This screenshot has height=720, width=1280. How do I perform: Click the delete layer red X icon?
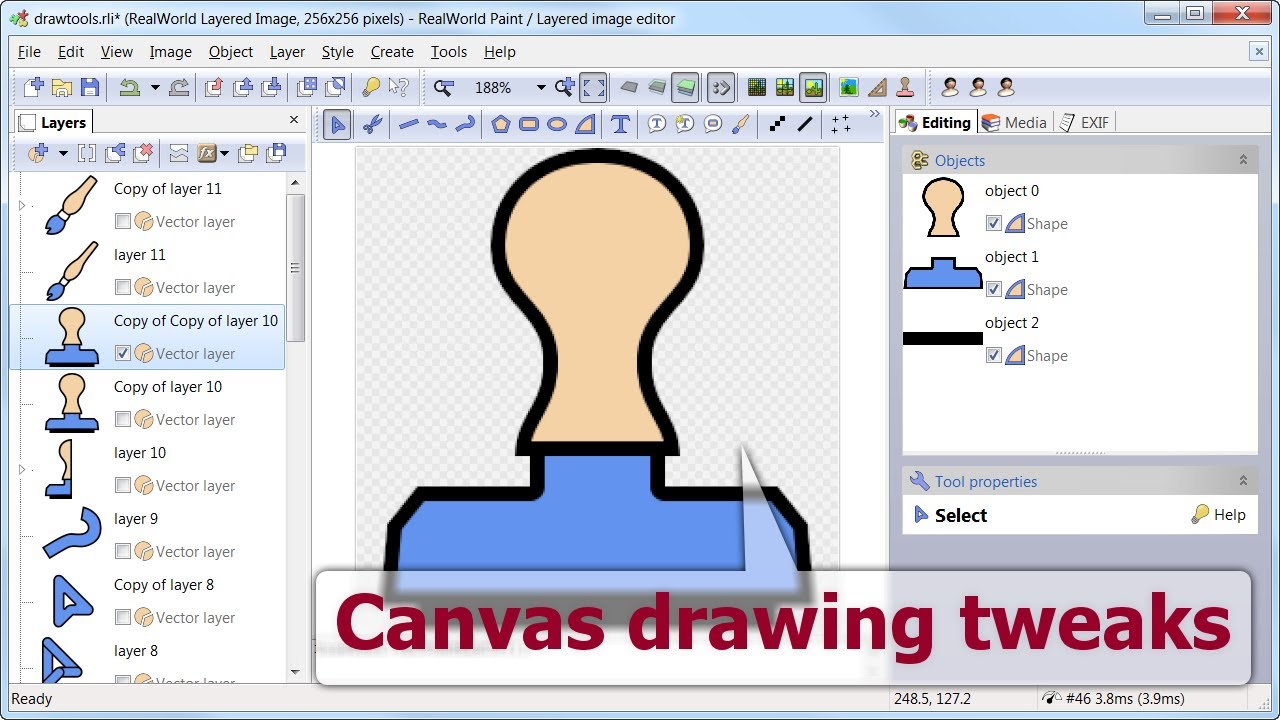point(143,153)
